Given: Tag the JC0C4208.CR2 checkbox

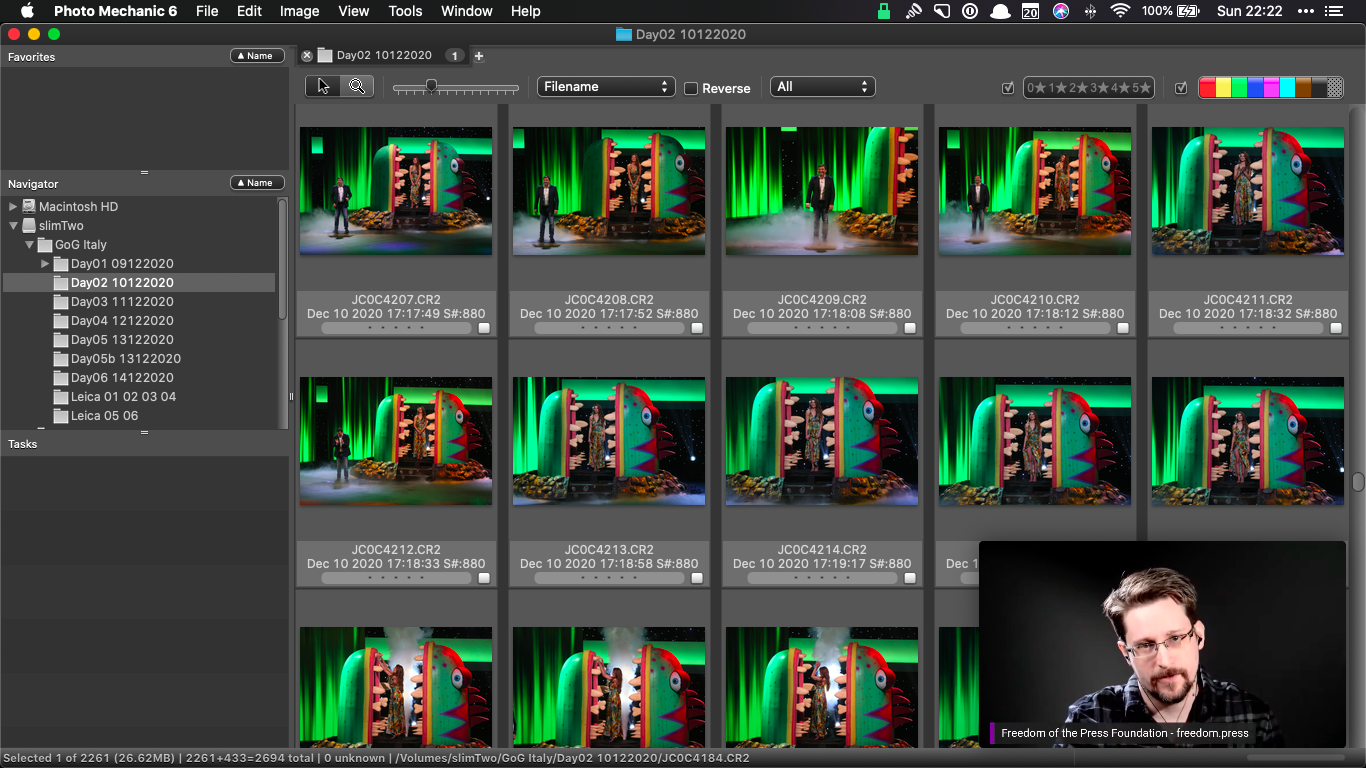Looking at the screenshot, I should coord(697,327).
